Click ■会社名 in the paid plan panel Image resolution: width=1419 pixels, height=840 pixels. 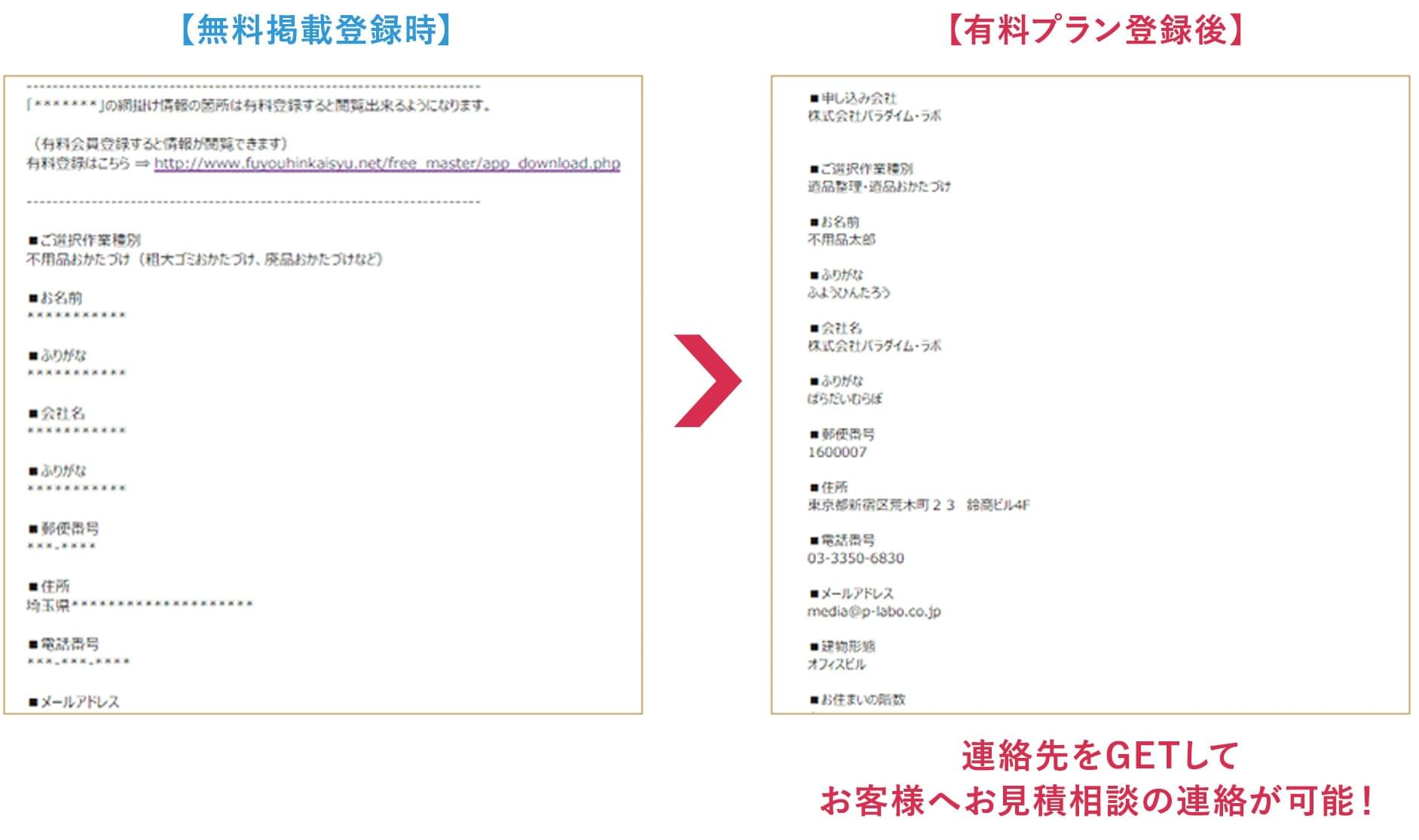click(x=835, y=328)
